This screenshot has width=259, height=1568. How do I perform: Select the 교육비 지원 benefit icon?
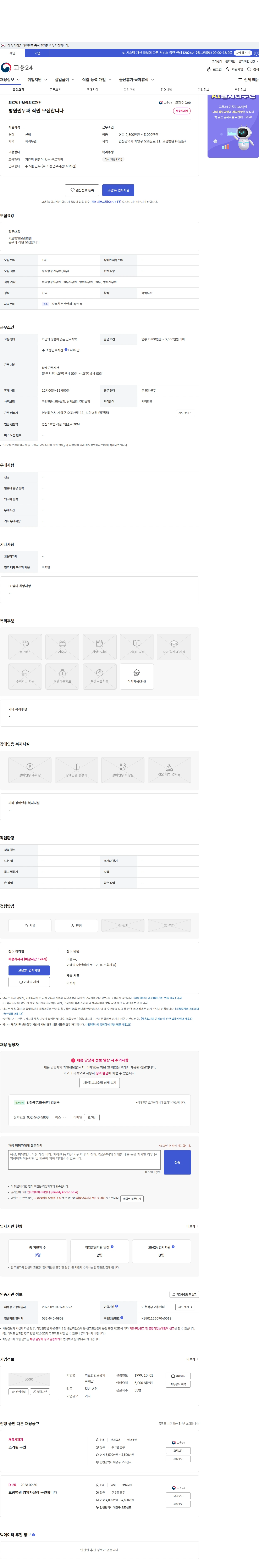click(137, 647)
